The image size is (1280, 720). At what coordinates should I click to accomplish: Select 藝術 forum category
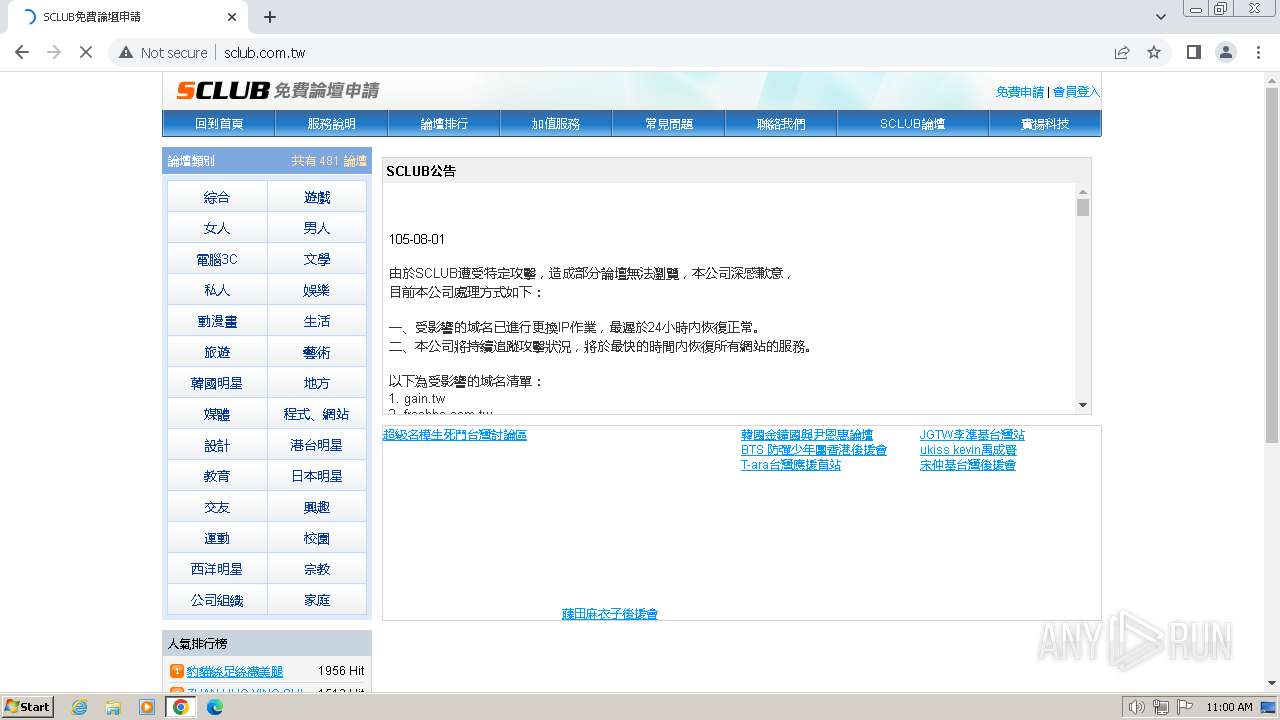click(317, 352)
